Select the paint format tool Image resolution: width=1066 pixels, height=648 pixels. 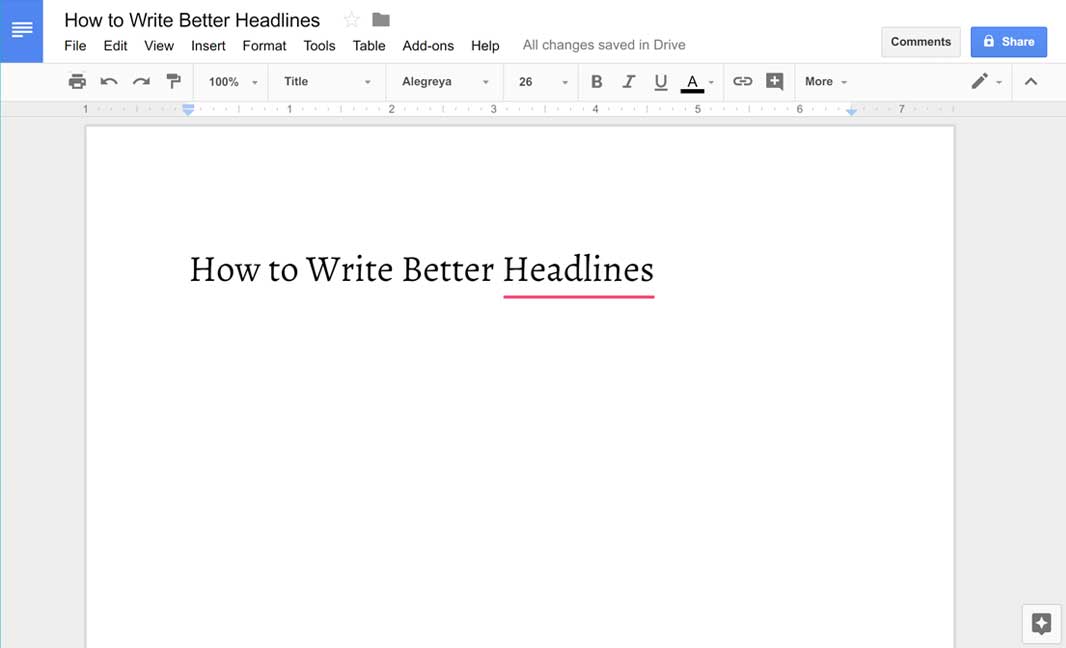173,82
